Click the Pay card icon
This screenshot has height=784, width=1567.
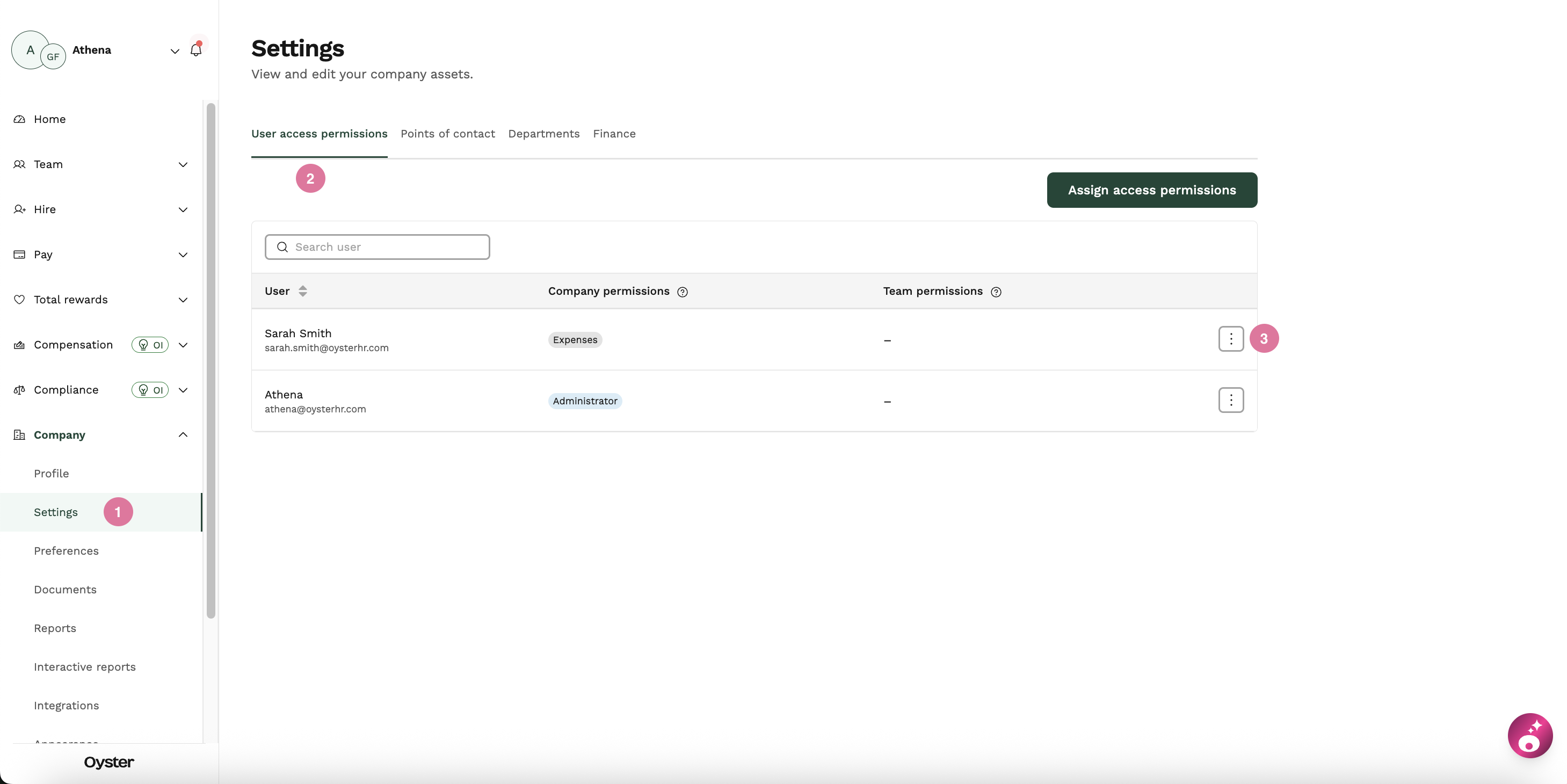(19, 254)
